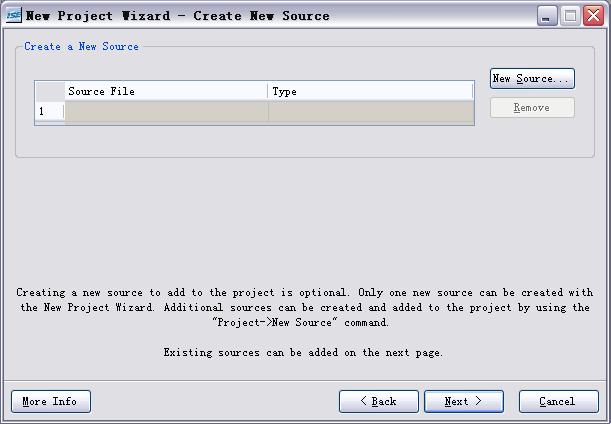Minimize the New Project Wizard window
This screenshot has height=424, width=611.
547,16
